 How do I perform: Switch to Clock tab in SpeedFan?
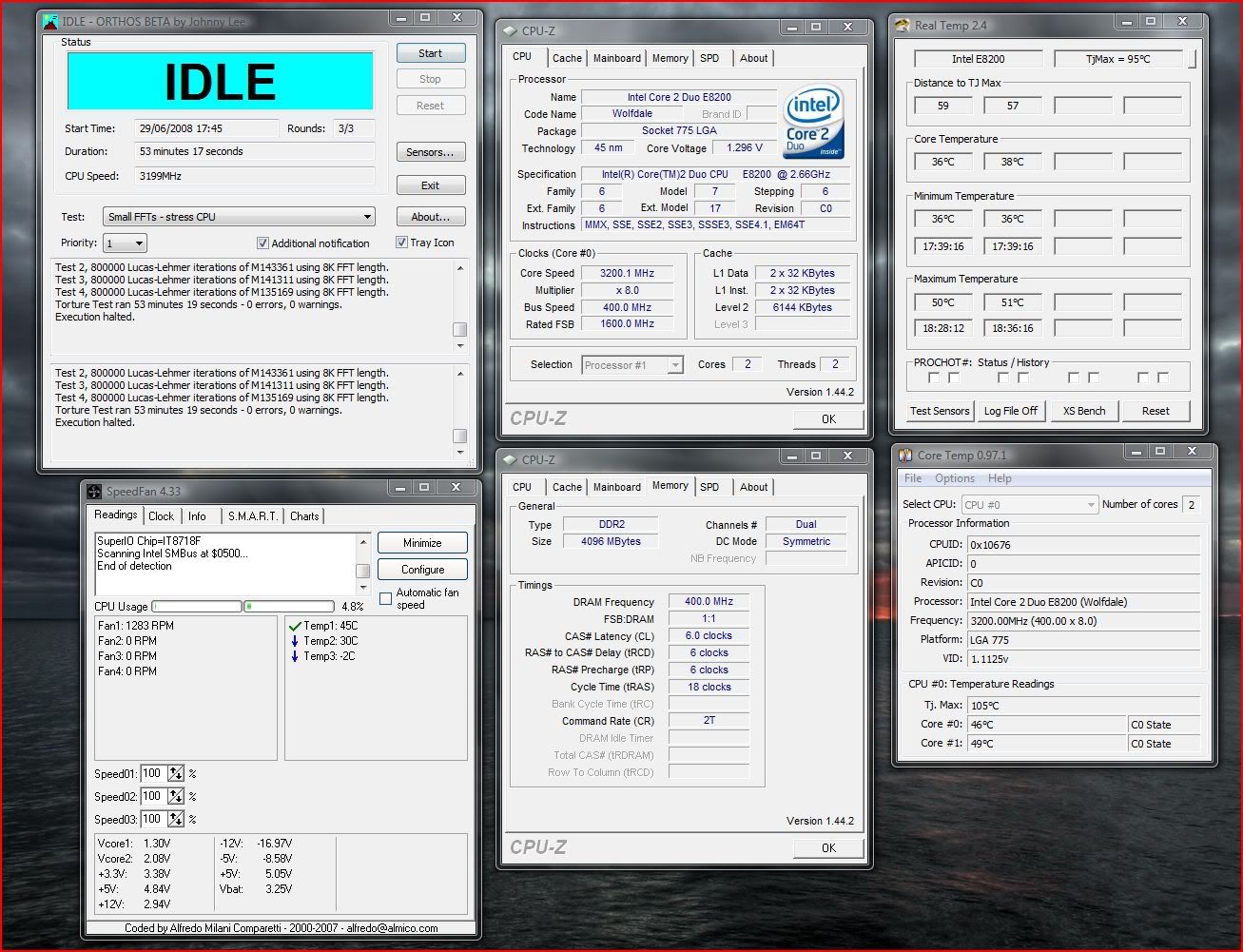(x=162, y=516)
